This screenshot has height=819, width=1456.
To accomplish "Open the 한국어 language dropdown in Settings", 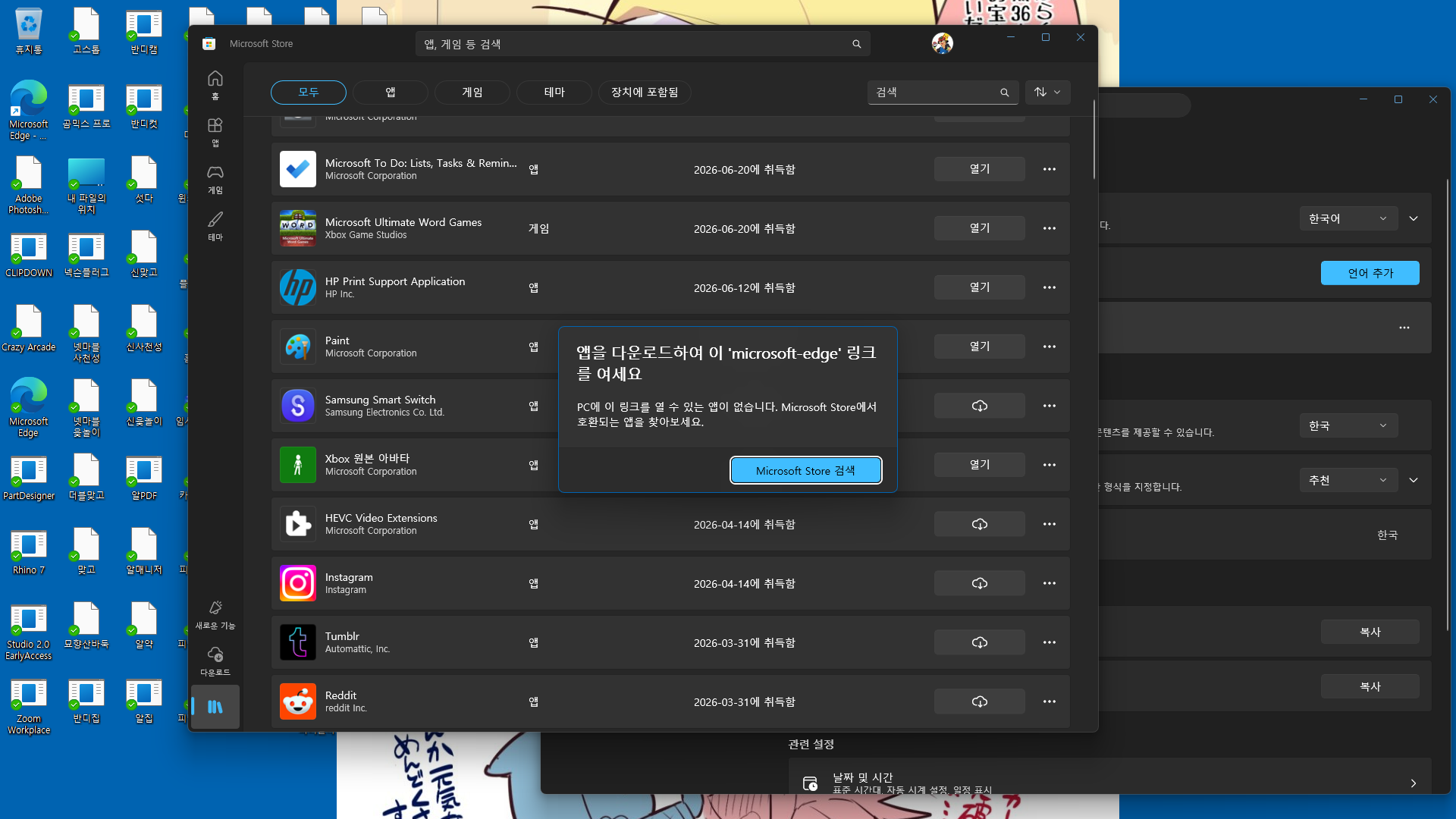I will (1348, 218).
